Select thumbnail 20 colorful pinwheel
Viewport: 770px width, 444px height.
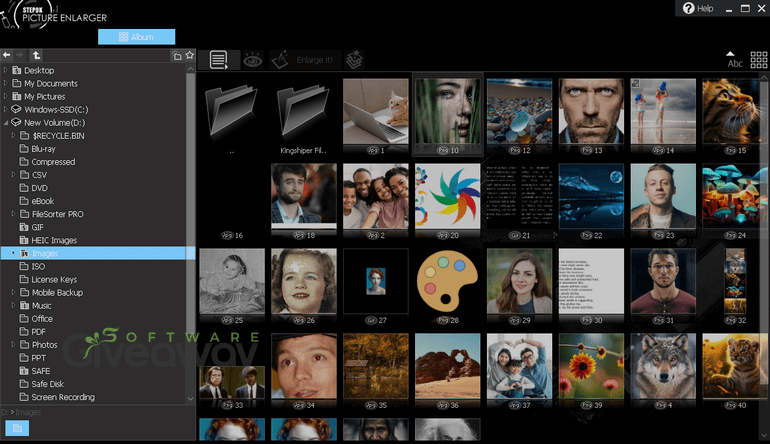pos(447,196)
